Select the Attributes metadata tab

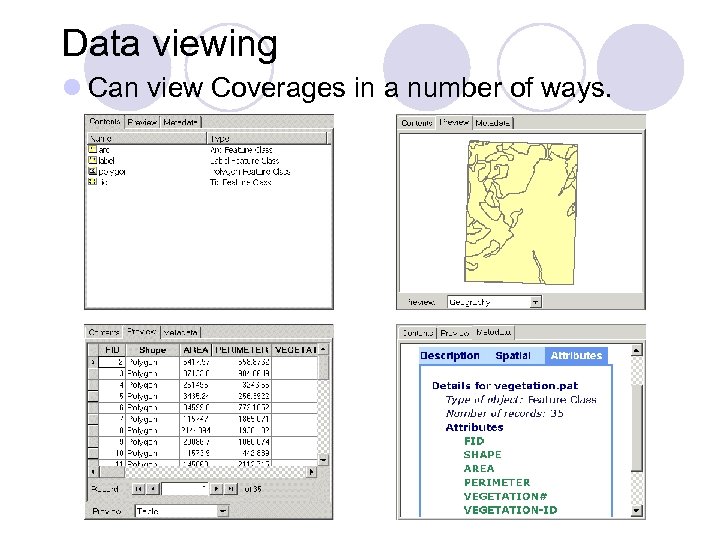pos(576,356)
